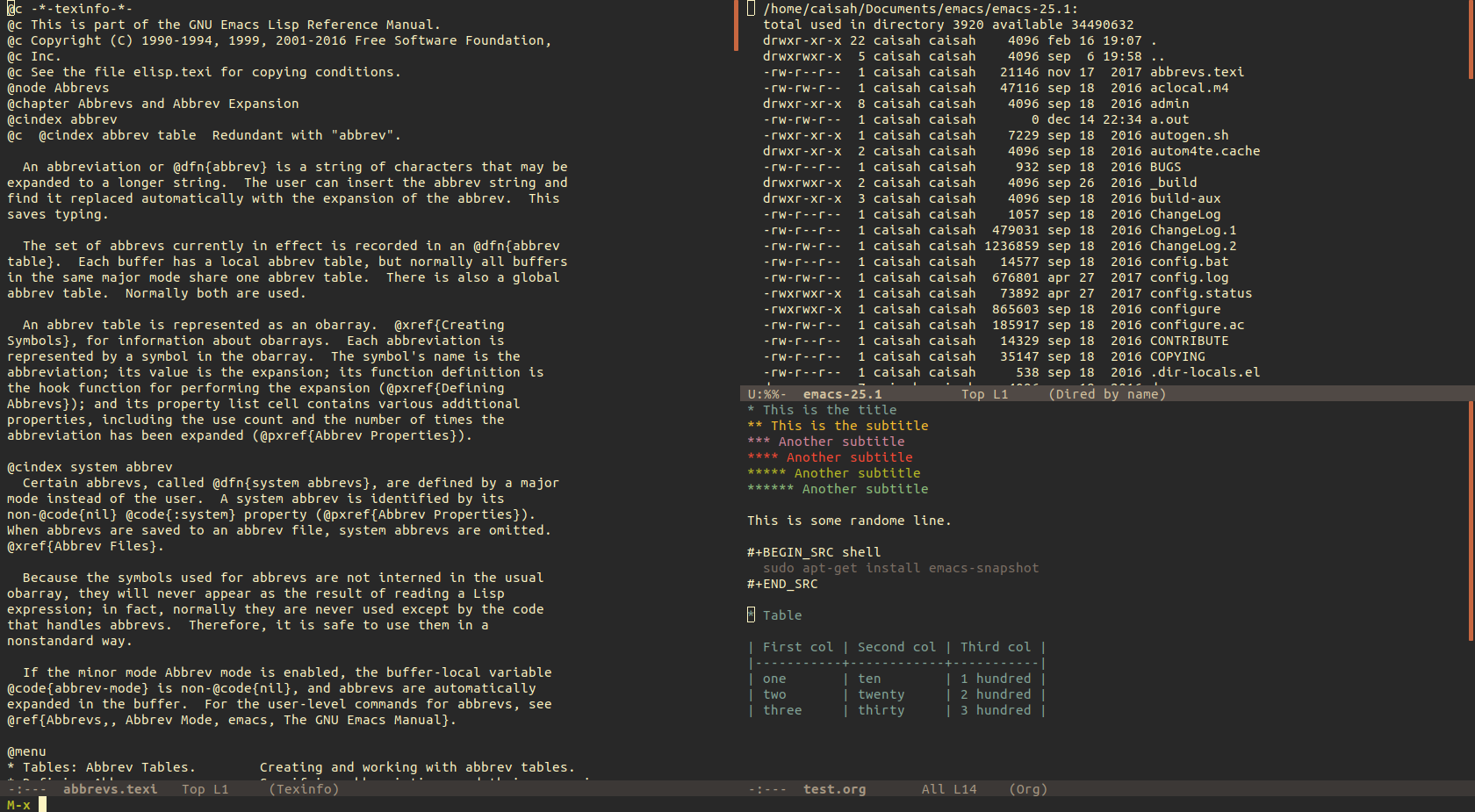Follow "Tables: Abbrev Tables" menu entry
The width and height of the screenshot is (1475, 812).
[x=109, y=767]
